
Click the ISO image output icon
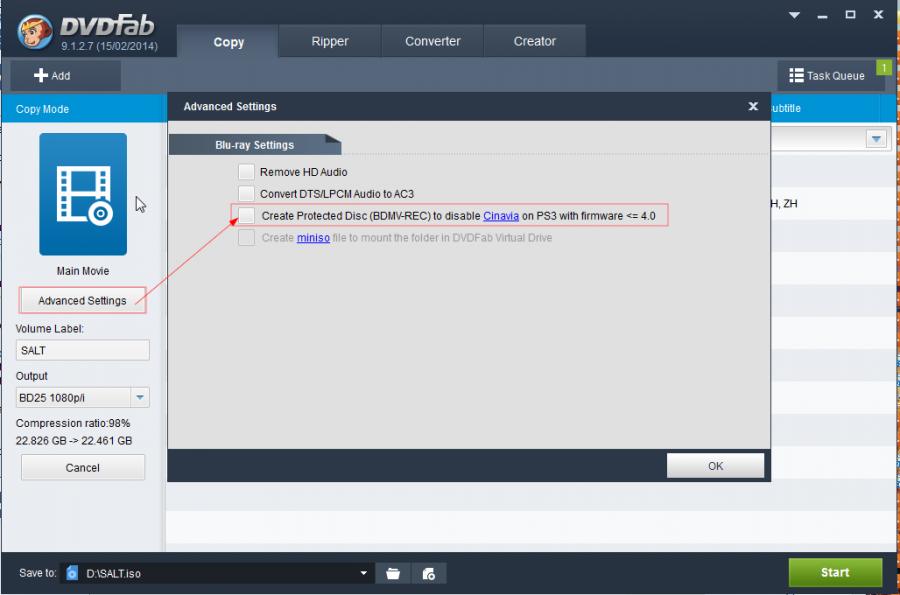(x=429, y=573)
